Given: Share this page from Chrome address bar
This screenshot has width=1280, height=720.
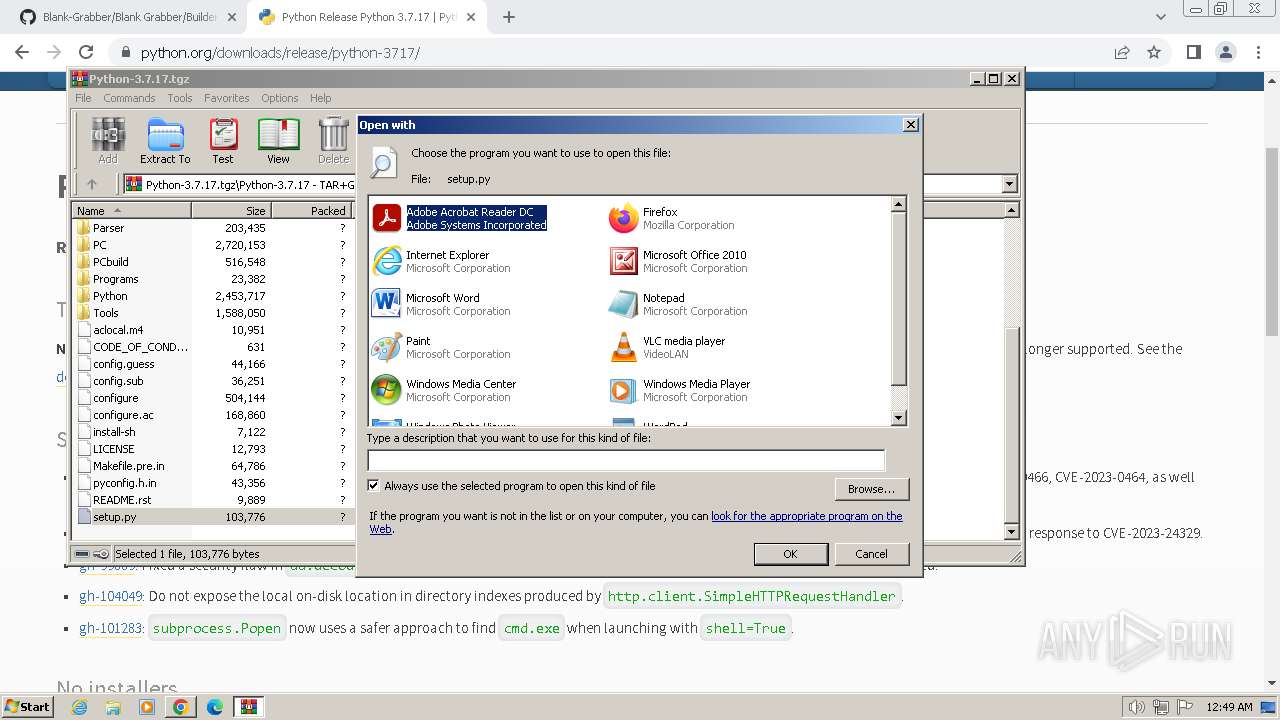Looking at the screenshot, I should point(1122,52).
